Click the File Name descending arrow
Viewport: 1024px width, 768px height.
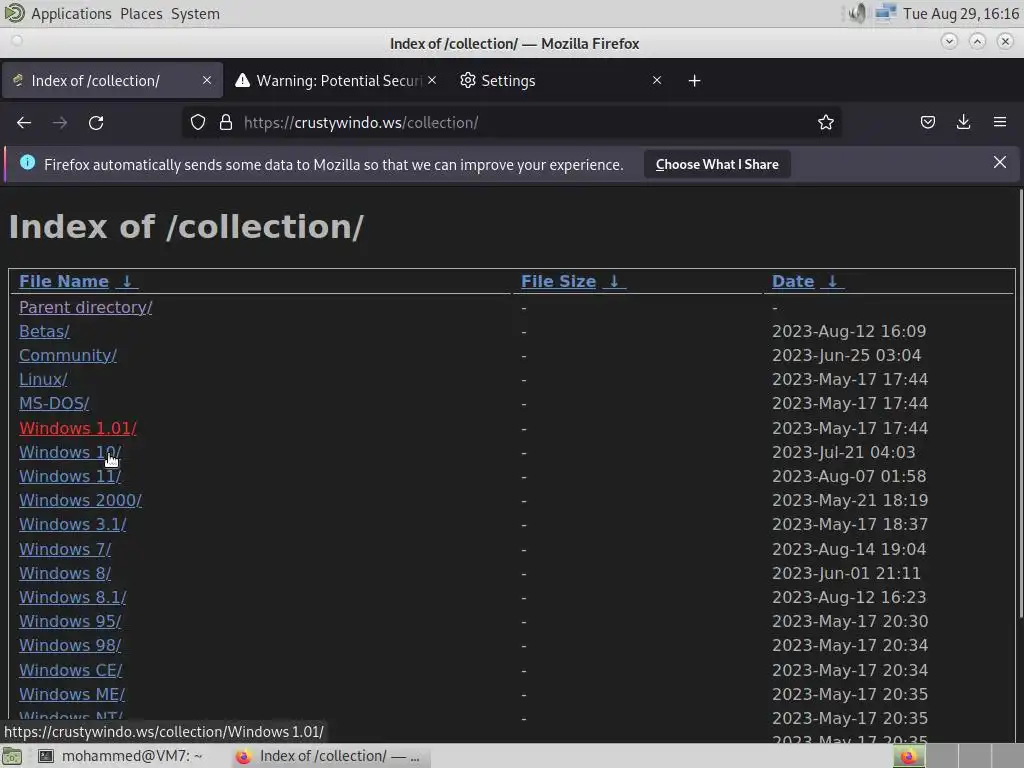coord(127,281)
